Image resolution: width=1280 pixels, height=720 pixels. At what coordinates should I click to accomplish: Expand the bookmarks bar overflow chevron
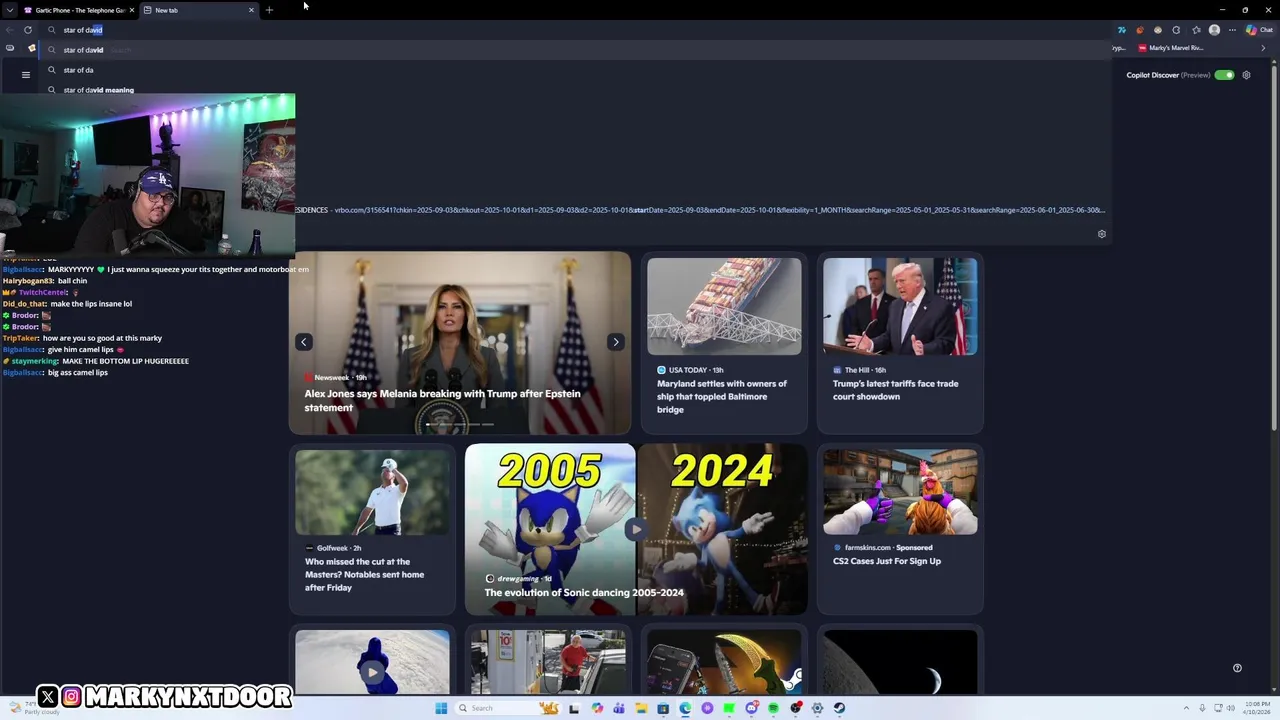coord(1263,48)
